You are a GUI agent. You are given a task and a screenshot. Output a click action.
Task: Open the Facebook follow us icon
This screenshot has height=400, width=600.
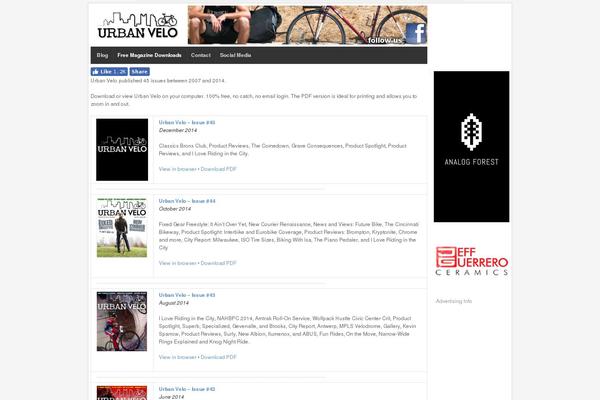pos(416,33)
